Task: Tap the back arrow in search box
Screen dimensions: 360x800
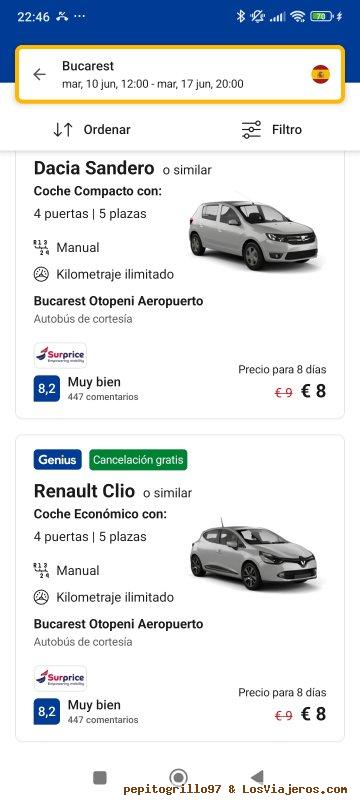Action: 39,74
